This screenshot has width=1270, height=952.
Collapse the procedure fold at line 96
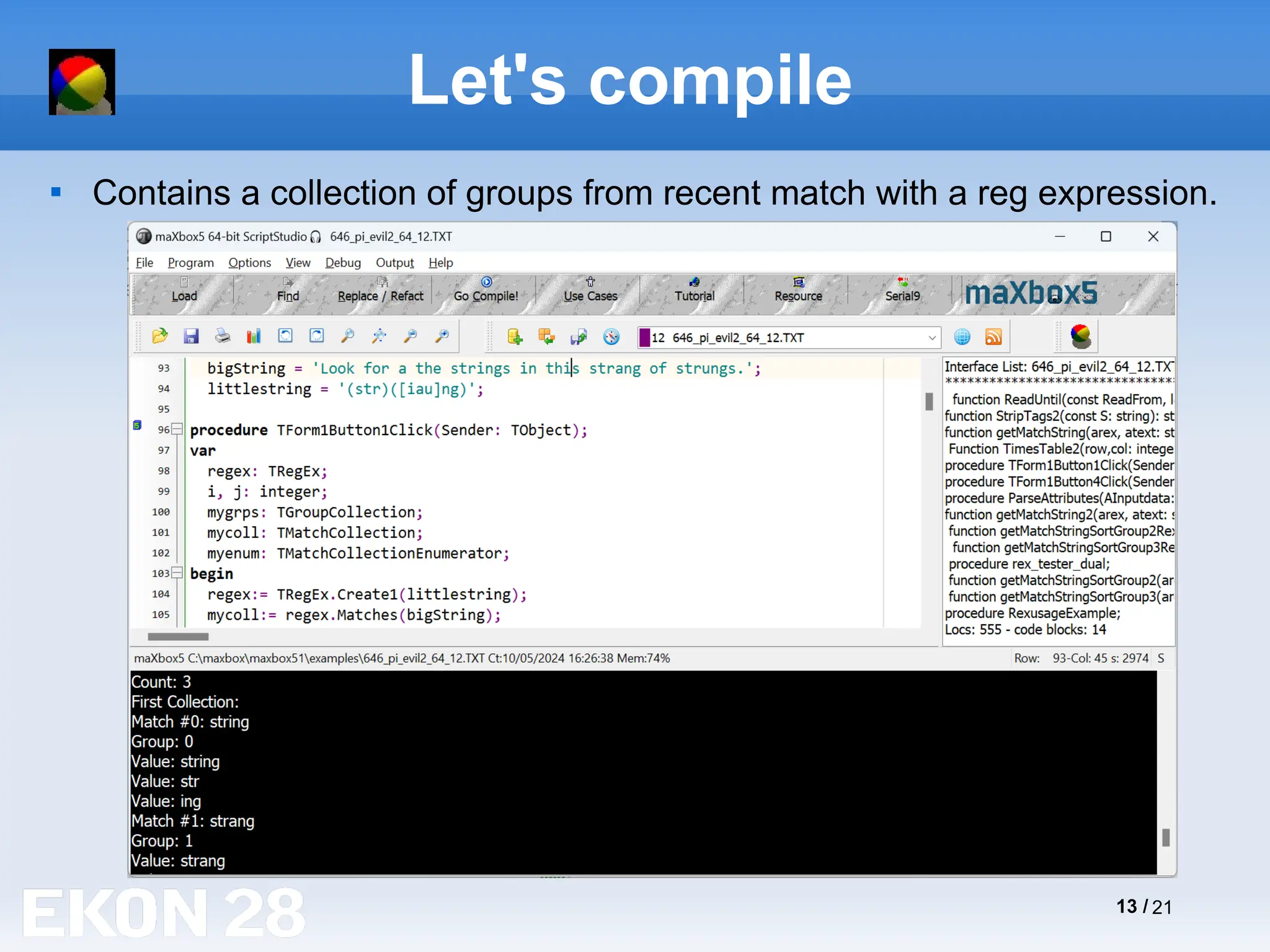[x=177, y=429]
